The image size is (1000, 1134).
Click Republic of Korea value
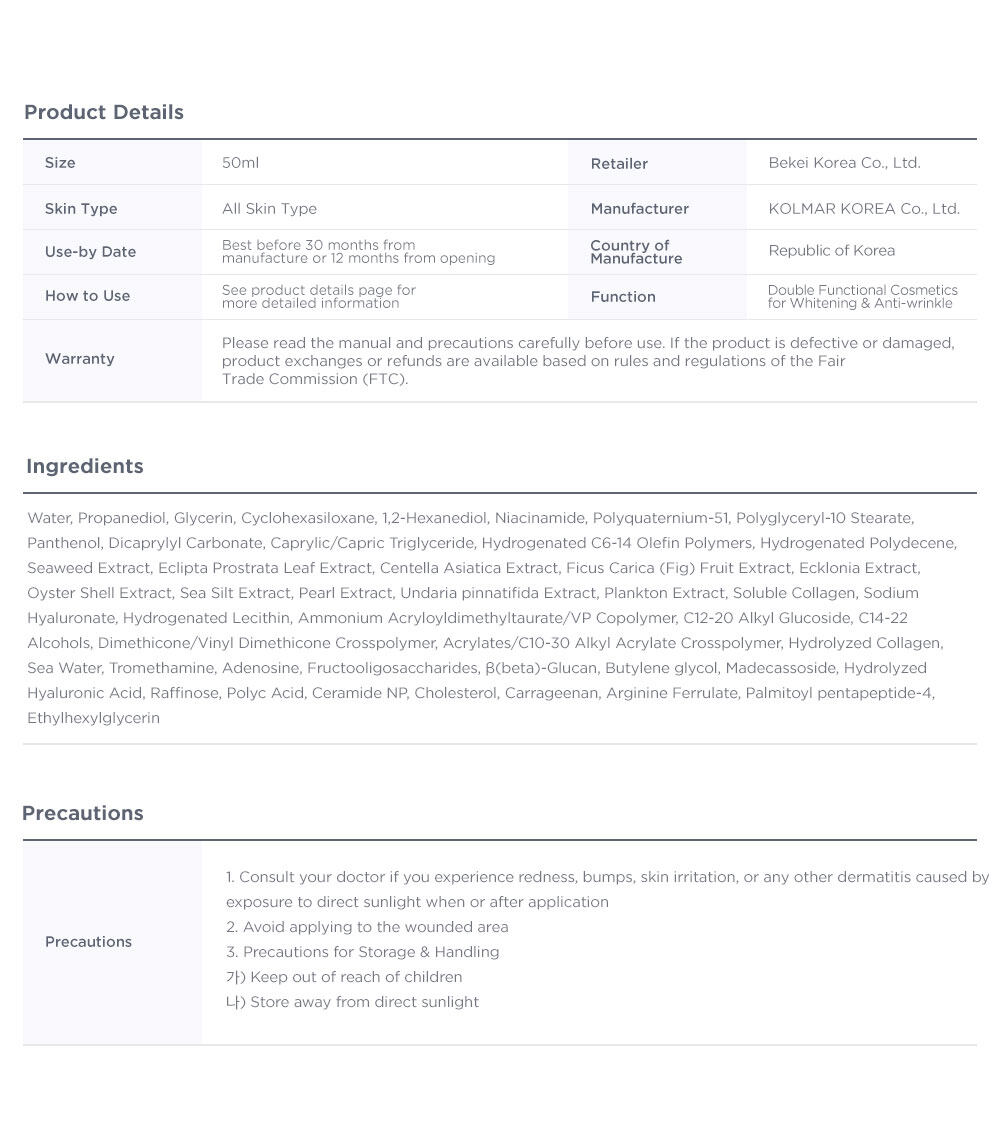pyautogui.click(x=832, y=250)
